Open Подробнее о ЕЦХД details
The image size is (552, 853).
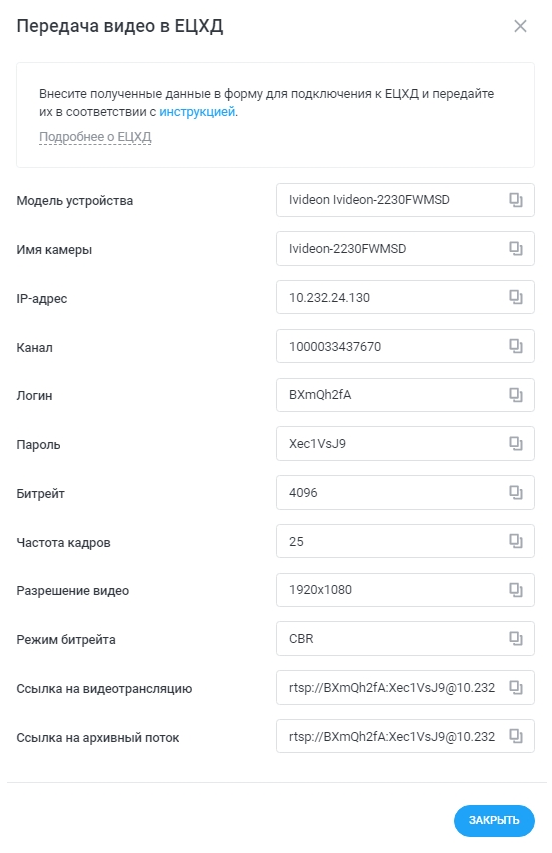coord(95,137)
